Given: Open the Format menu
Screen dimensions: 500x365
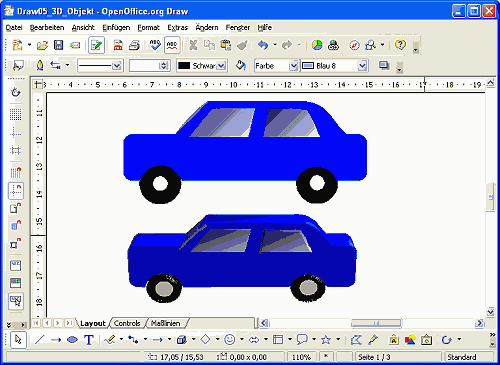Looking at the screenshot, I should (148, 28).
